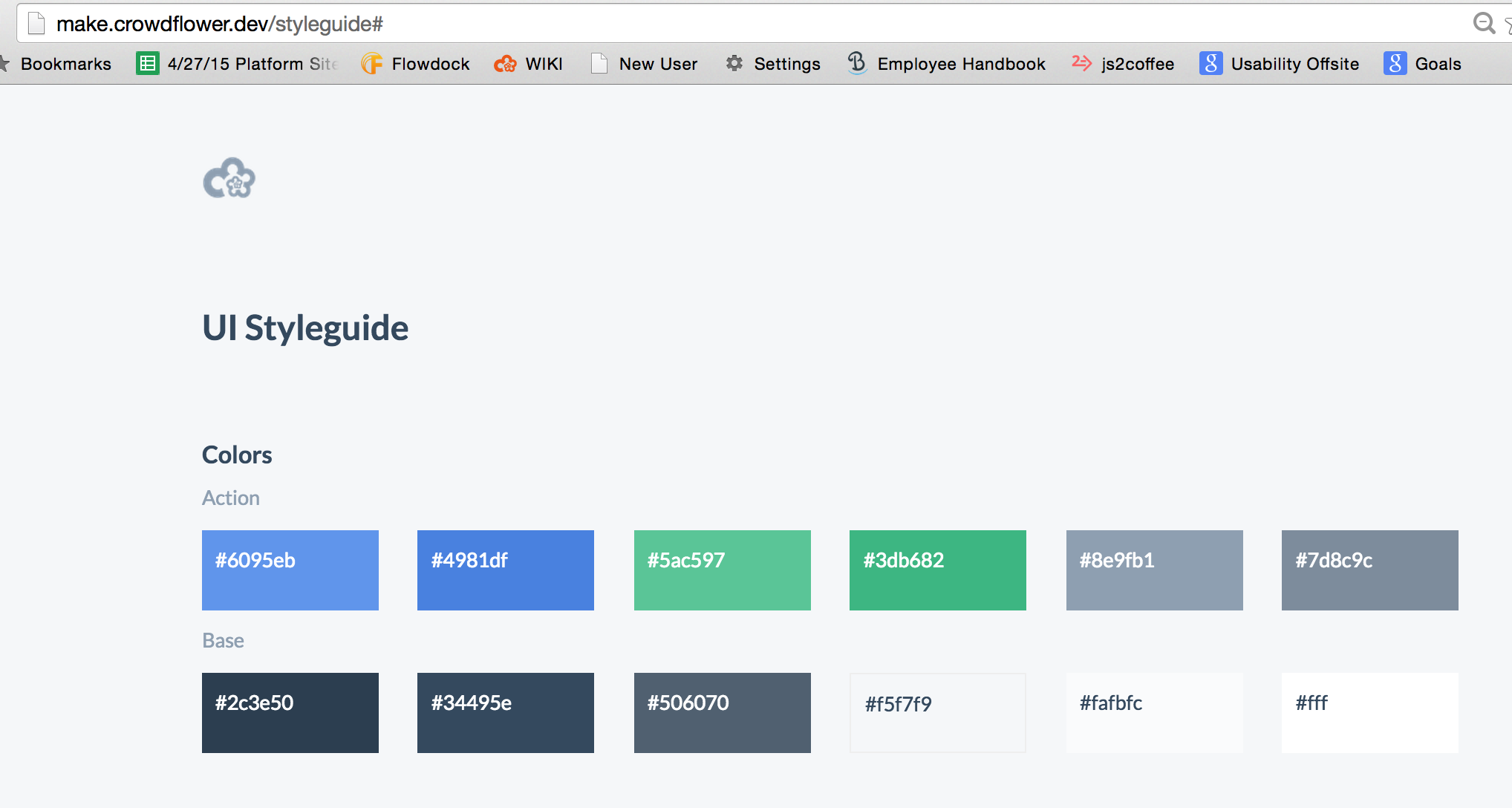Select the #2c3e50 color swatch
The height and width of the screenshot is (808, 1512).
pos(290,713)
